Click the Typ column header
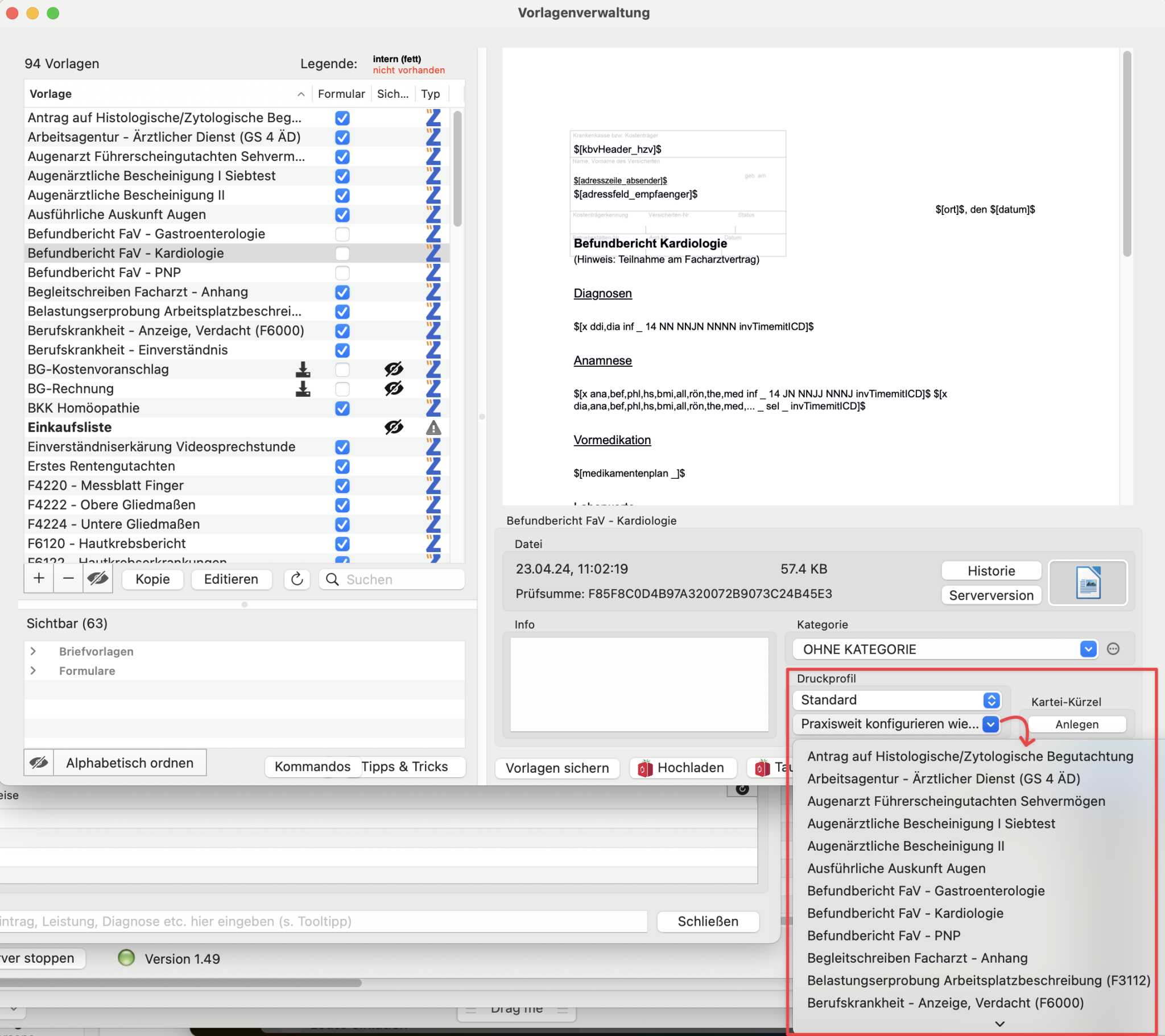This screenshot has height=1036, width=1165. coord(430,93)
